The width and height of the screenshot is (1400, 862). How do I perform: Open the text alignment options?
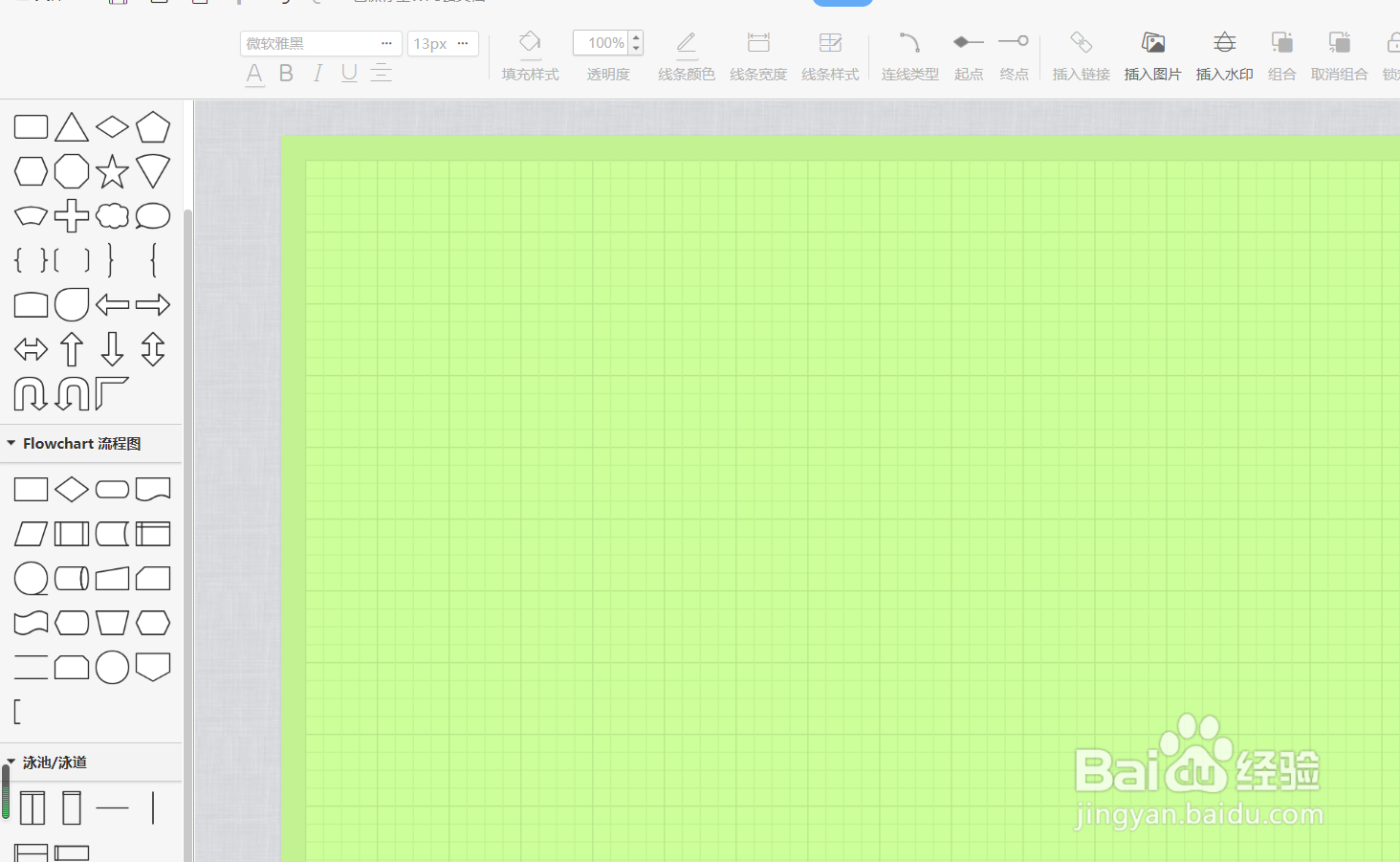pyautogui.click(x=381, y=73)
